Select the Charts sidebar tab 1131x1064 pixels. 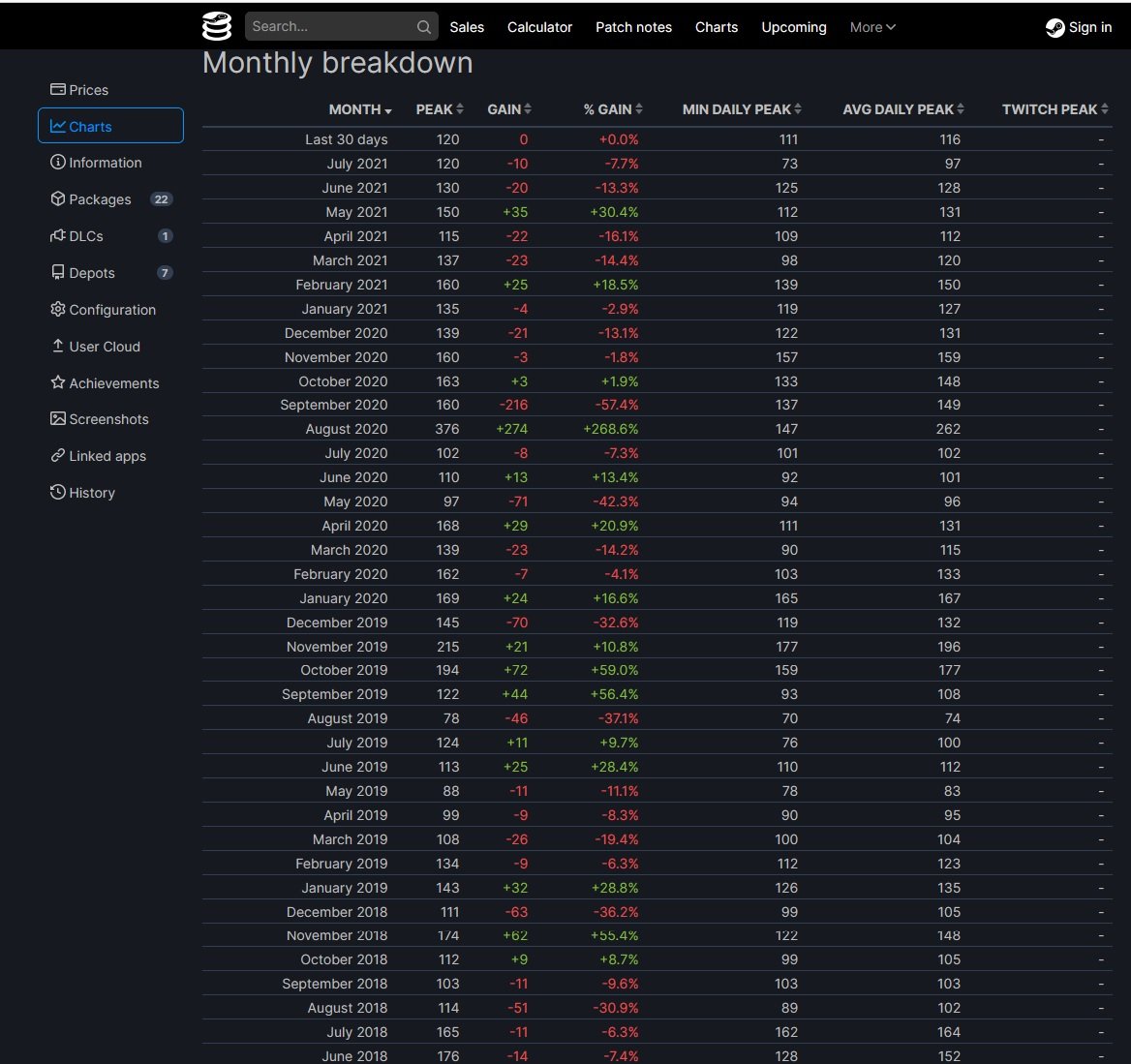pos(110,126)
